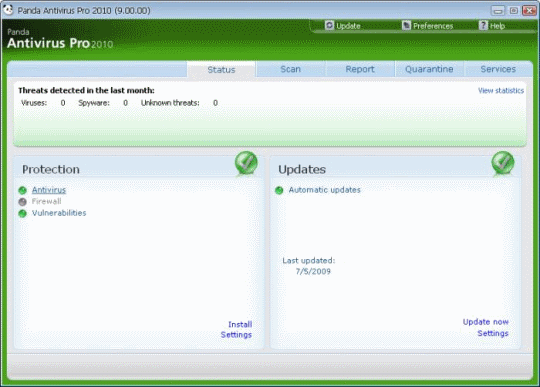The width and height of the screenshot is (540, 387).
Task: Click the green checkmark on Updates panel
Action: [503, 163]
